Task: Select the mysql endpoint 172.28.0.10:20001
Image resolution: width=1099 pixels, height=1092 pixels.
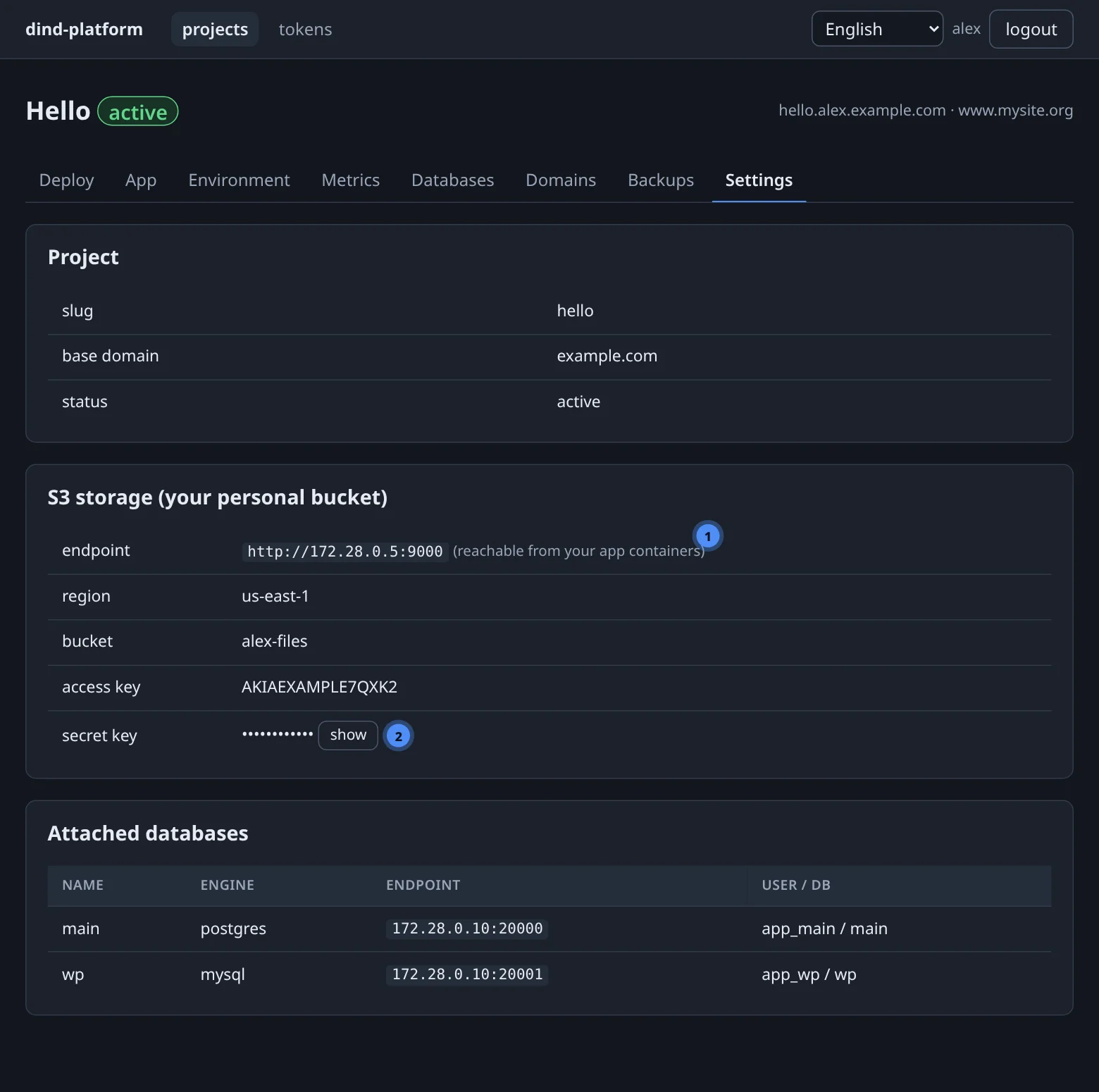Action: pos(467,974)
